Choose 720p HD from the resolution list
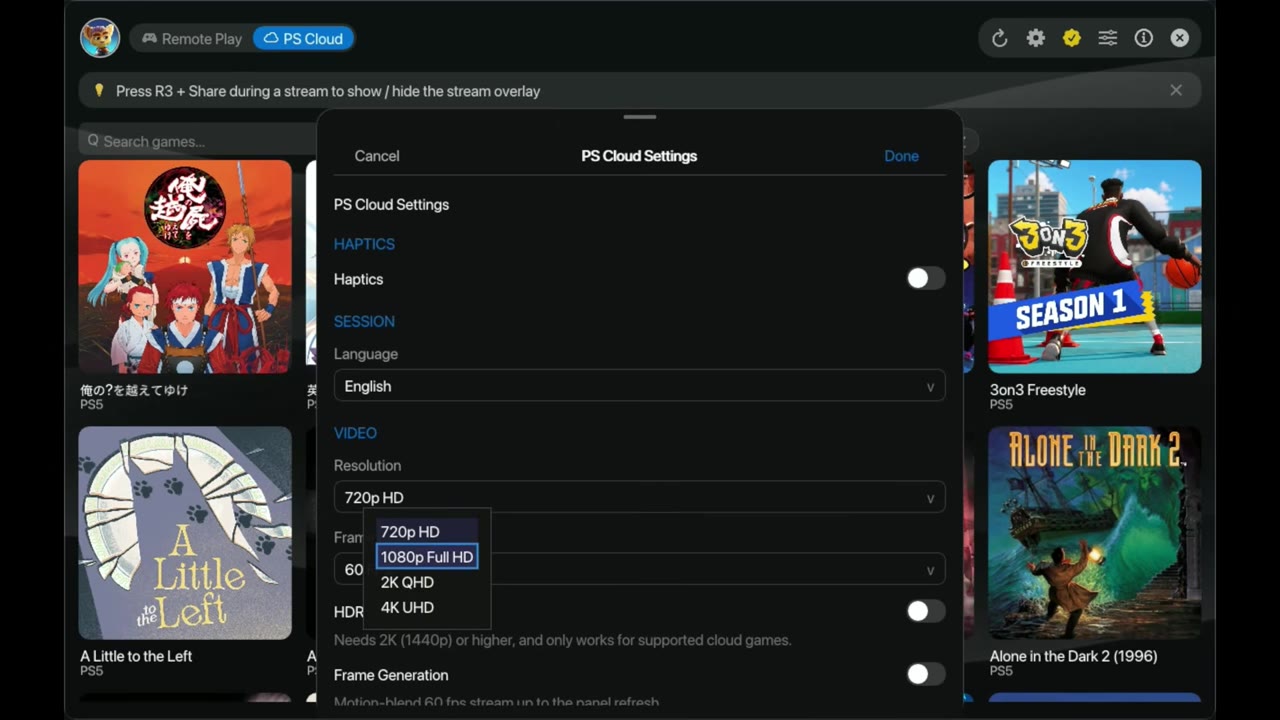 point(427,532)
